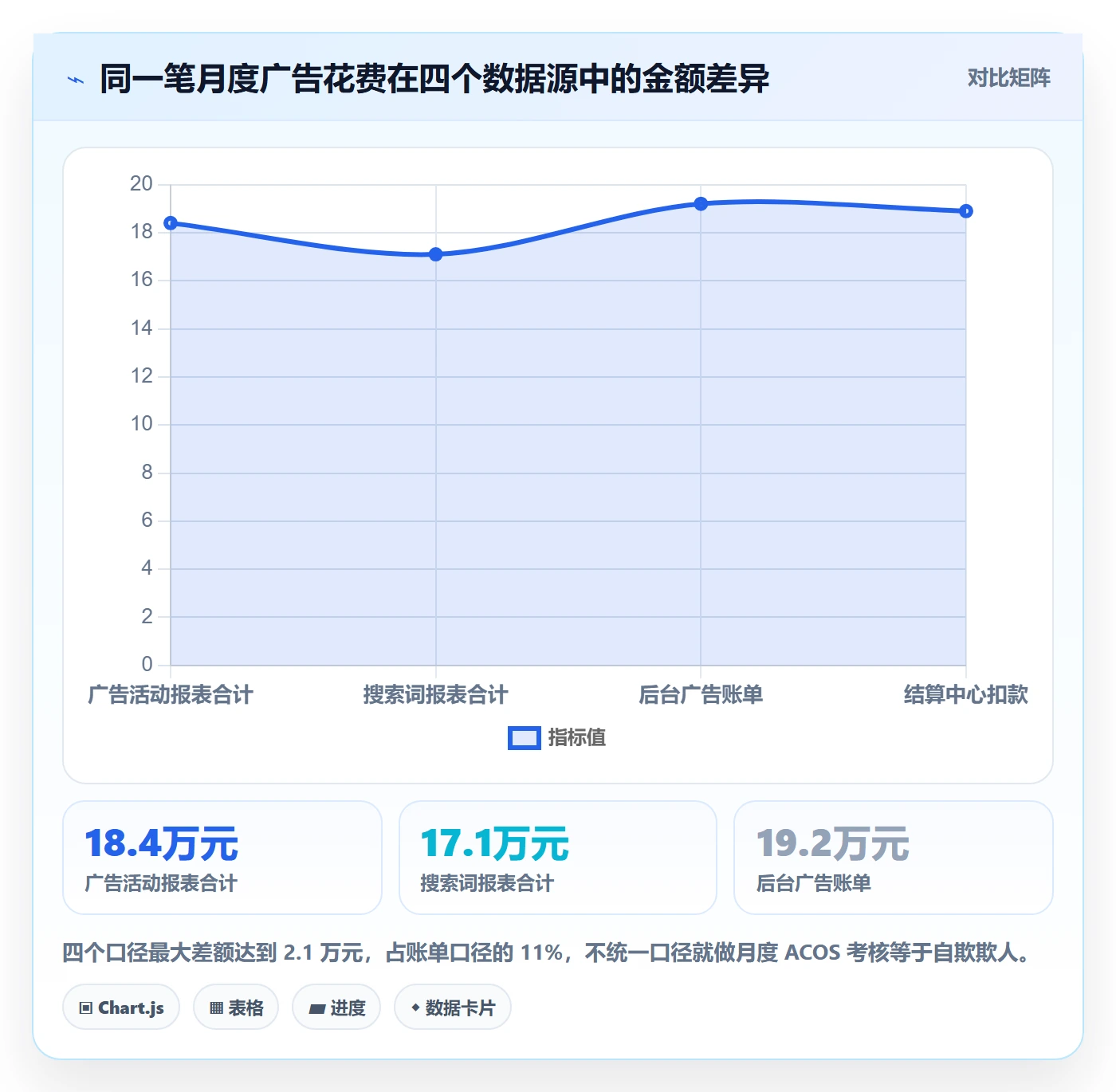Select the data point for 后台广告账单
This screenshot has height=1092, width=1116.
(701, 204)
